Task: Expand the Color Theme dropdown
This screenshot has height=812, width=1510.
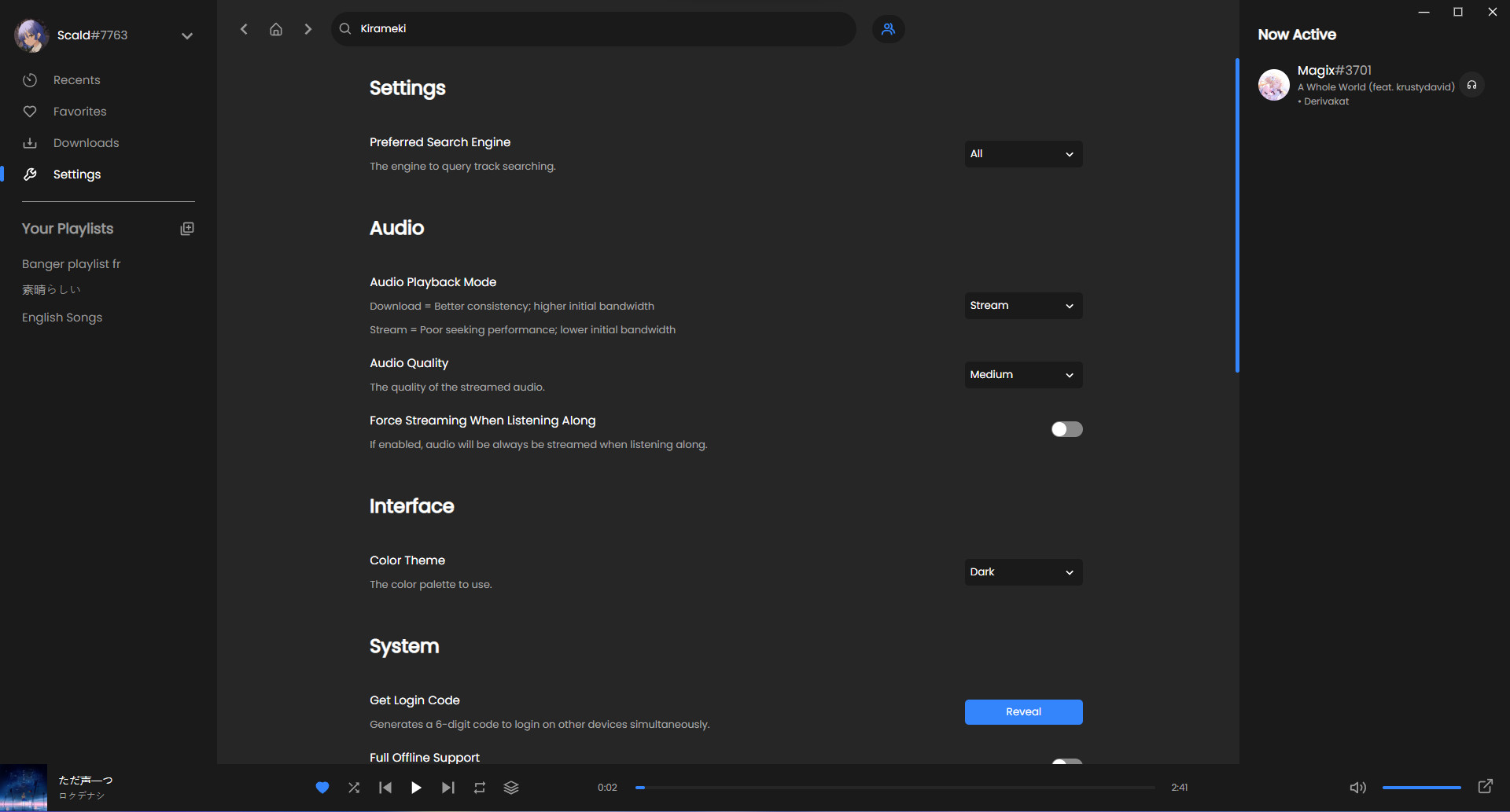Action: (x=1023, y=572)
